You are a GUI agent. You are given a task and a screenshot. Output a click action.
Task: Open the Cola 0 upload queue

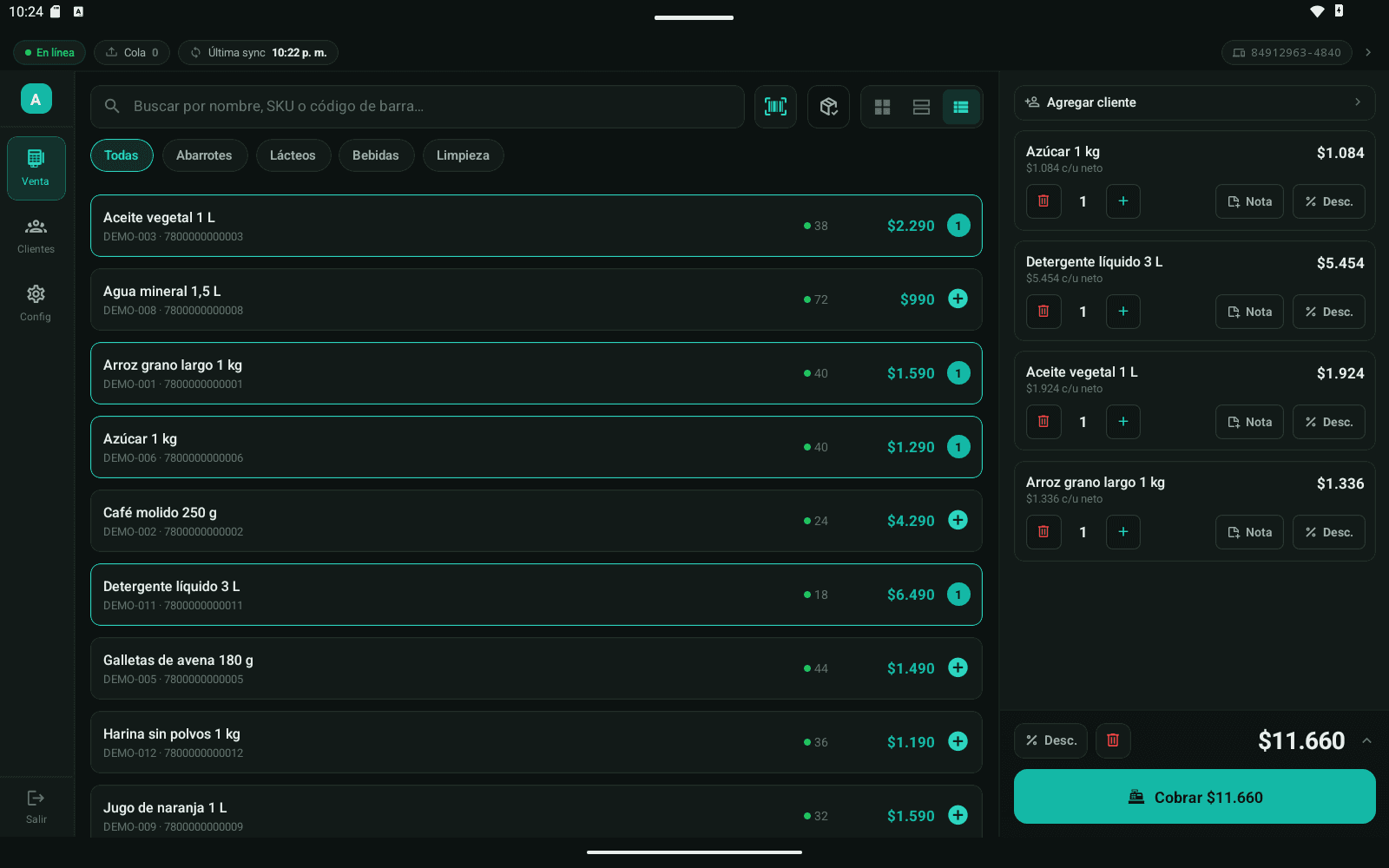pos(132,53)
